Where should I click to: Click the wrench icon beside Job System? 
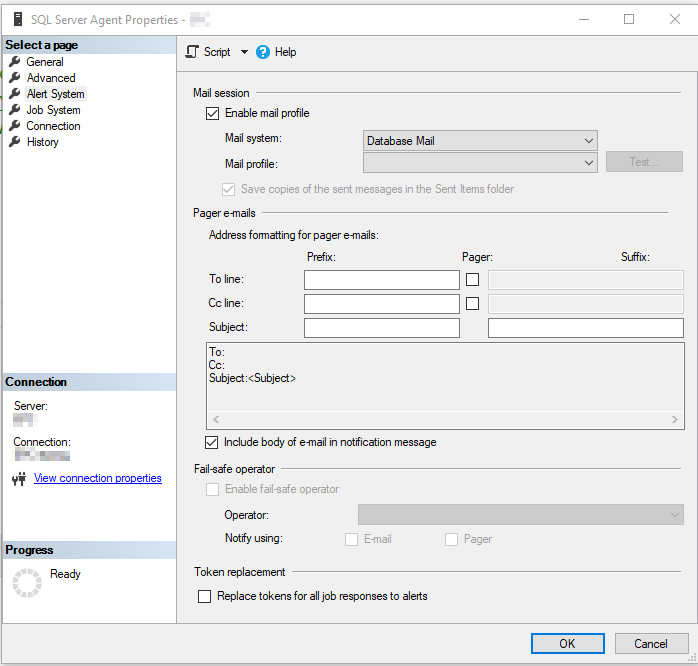point(15,110)
